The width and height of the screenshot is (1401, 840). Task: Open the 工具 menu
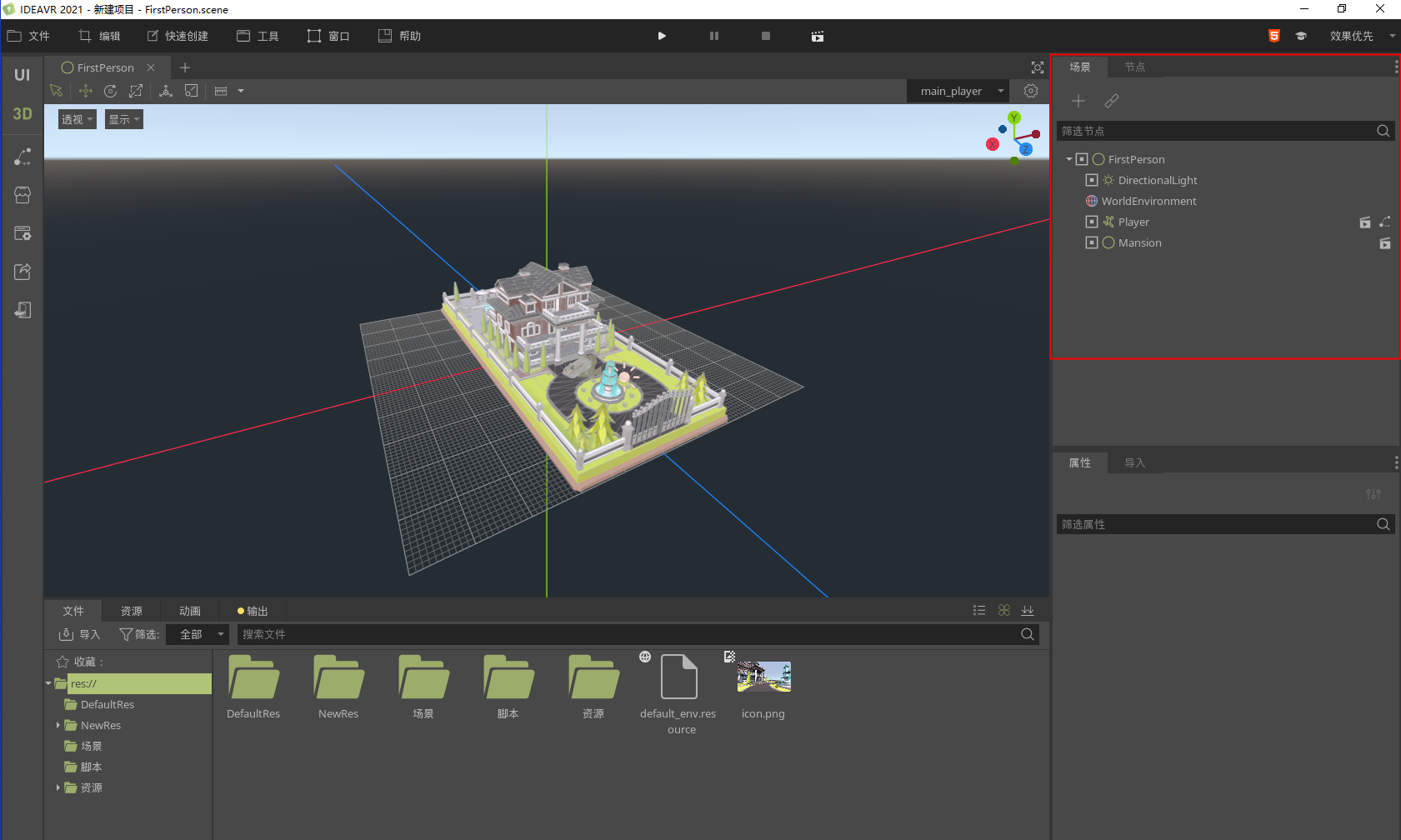coord(258,36)
